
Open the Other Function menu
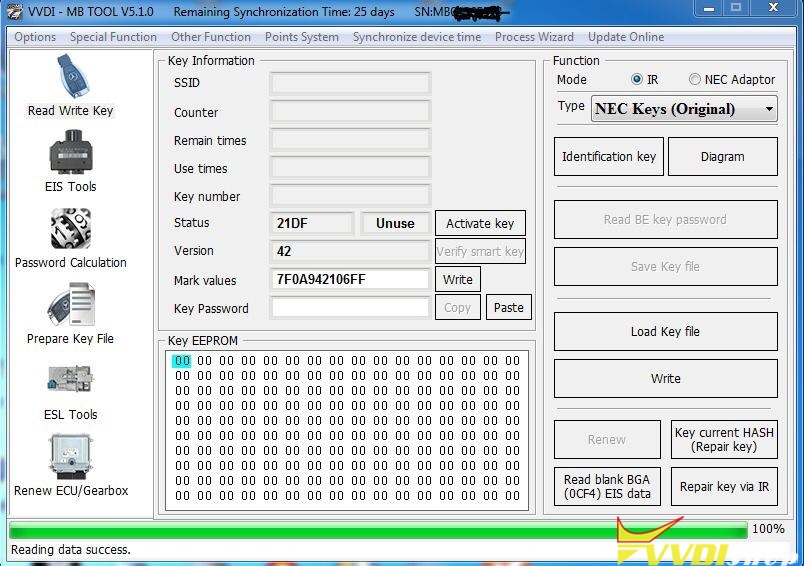(211, 37)
